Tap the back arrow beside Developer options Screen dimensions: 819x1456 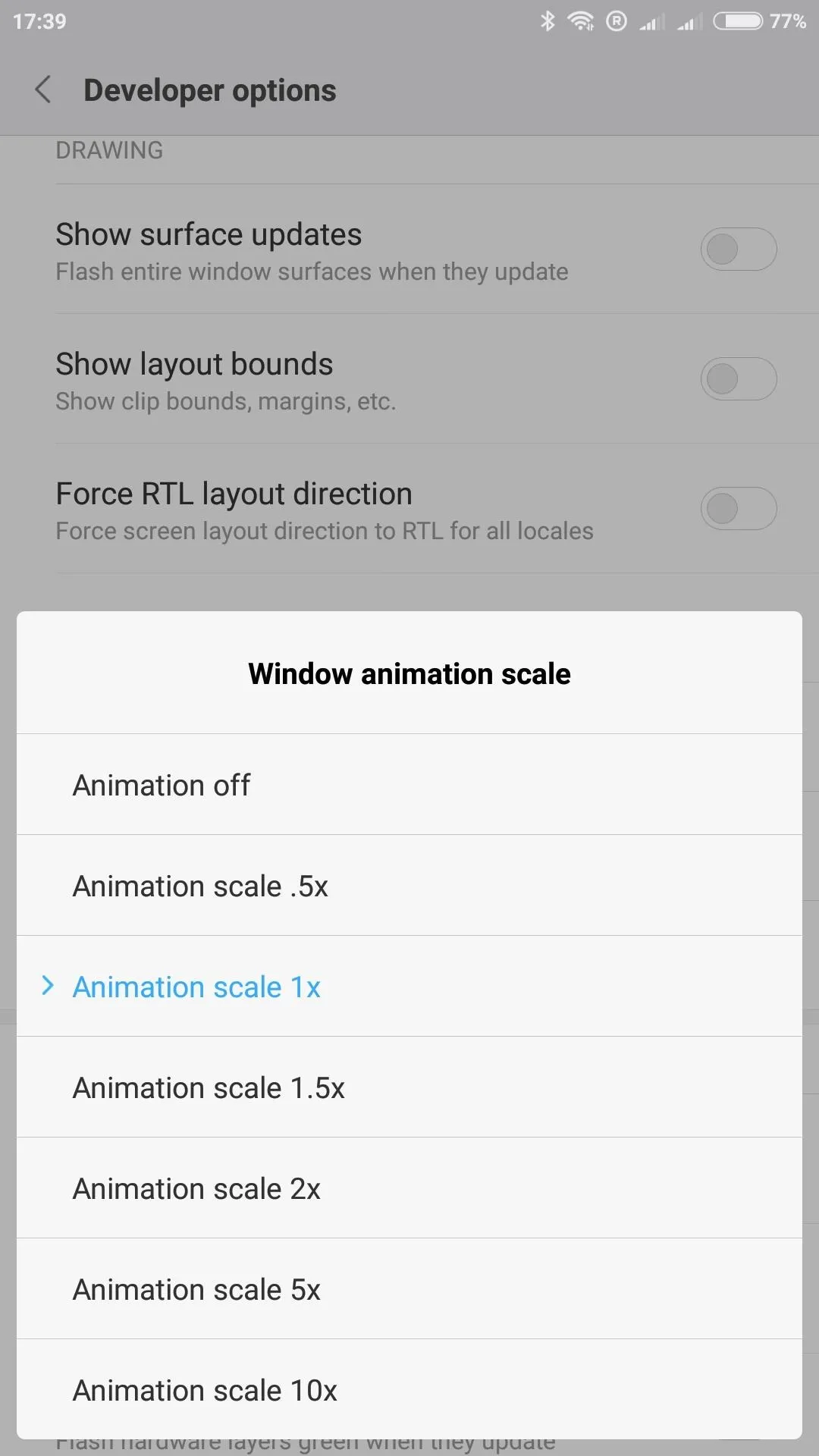pos(43,89)
